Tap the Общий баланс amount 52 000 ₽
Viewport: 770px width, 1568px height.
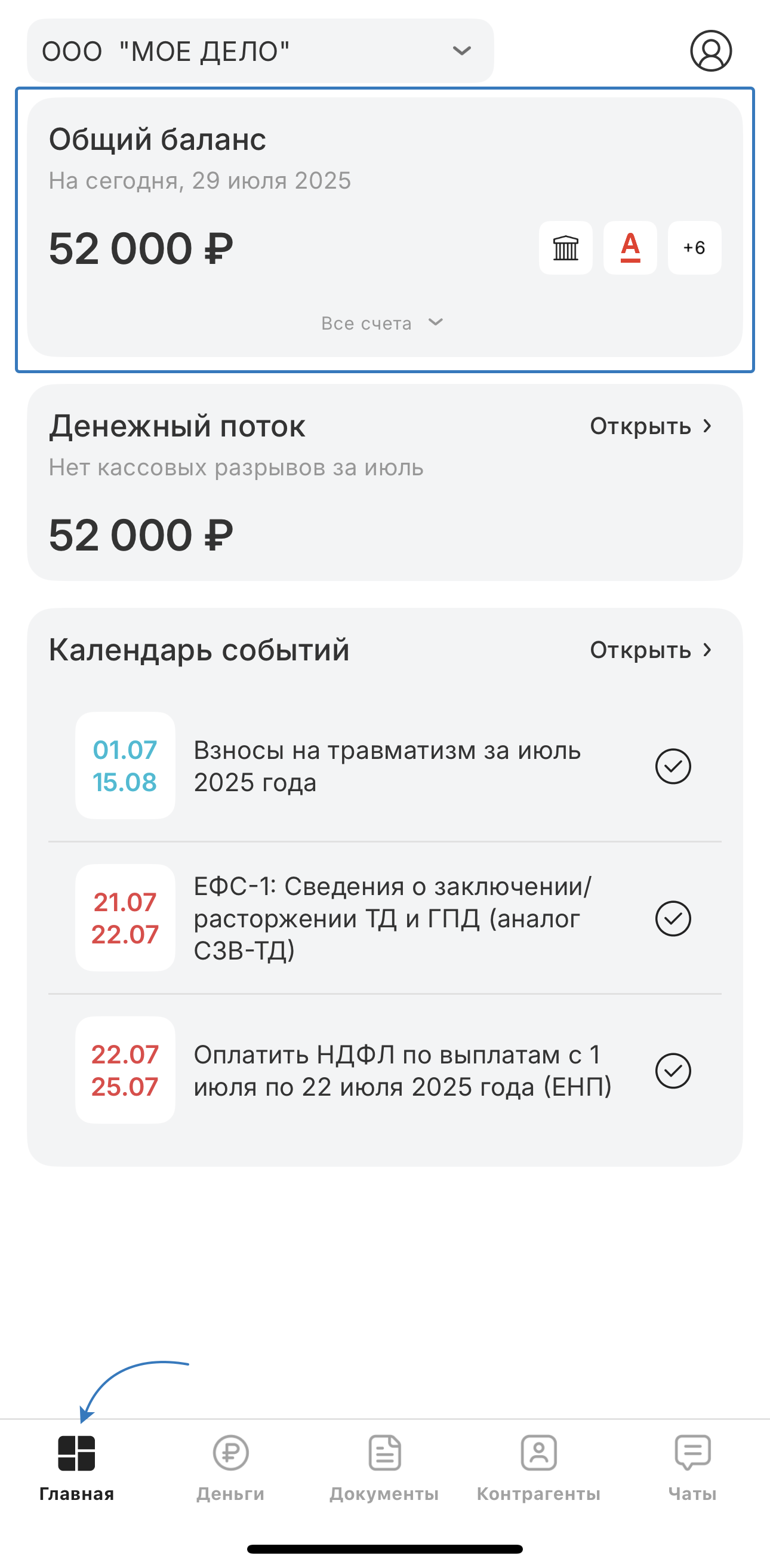(x=141, y=248)
